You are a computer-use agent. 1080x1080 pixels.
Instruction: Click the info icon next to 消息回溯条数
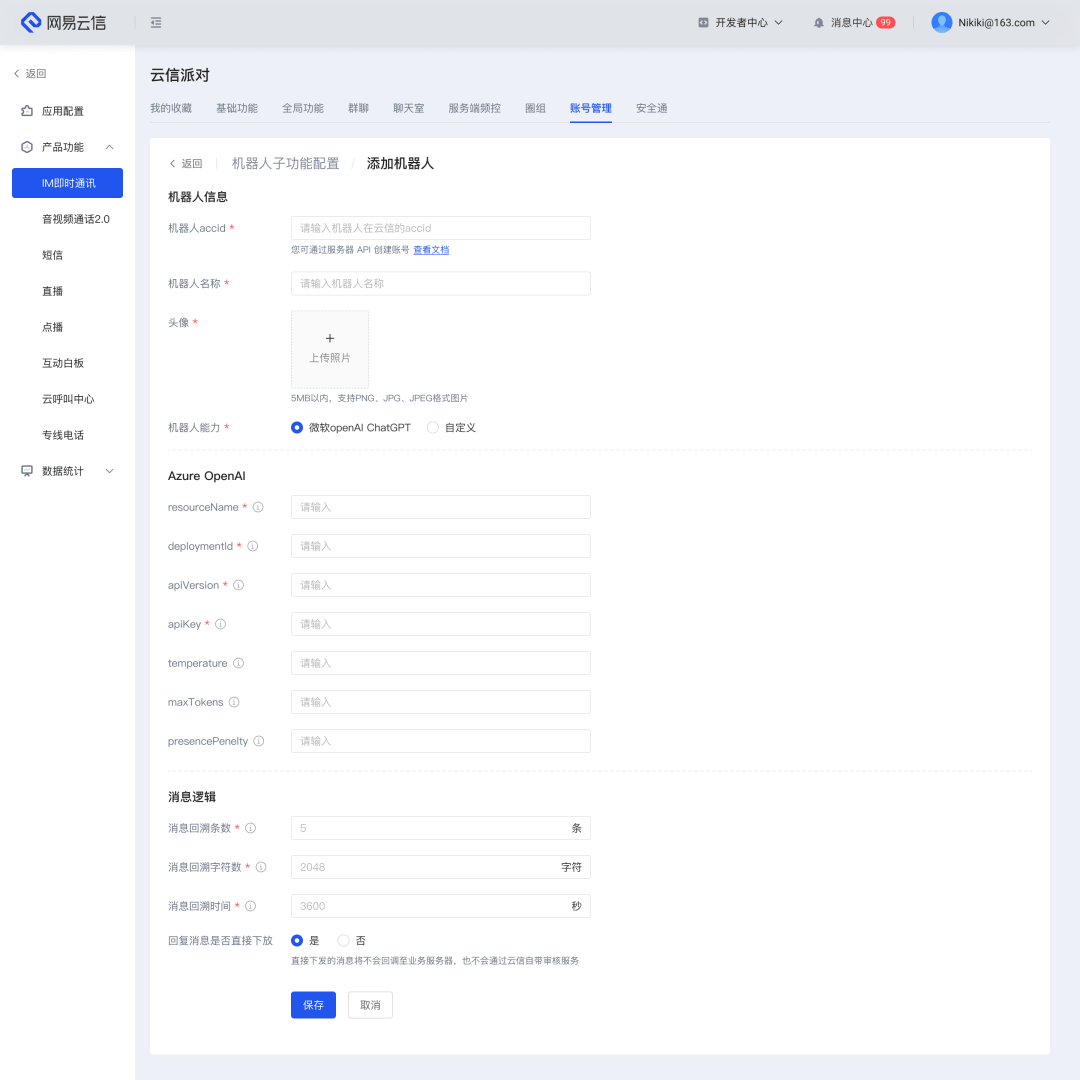click(250, 828)
